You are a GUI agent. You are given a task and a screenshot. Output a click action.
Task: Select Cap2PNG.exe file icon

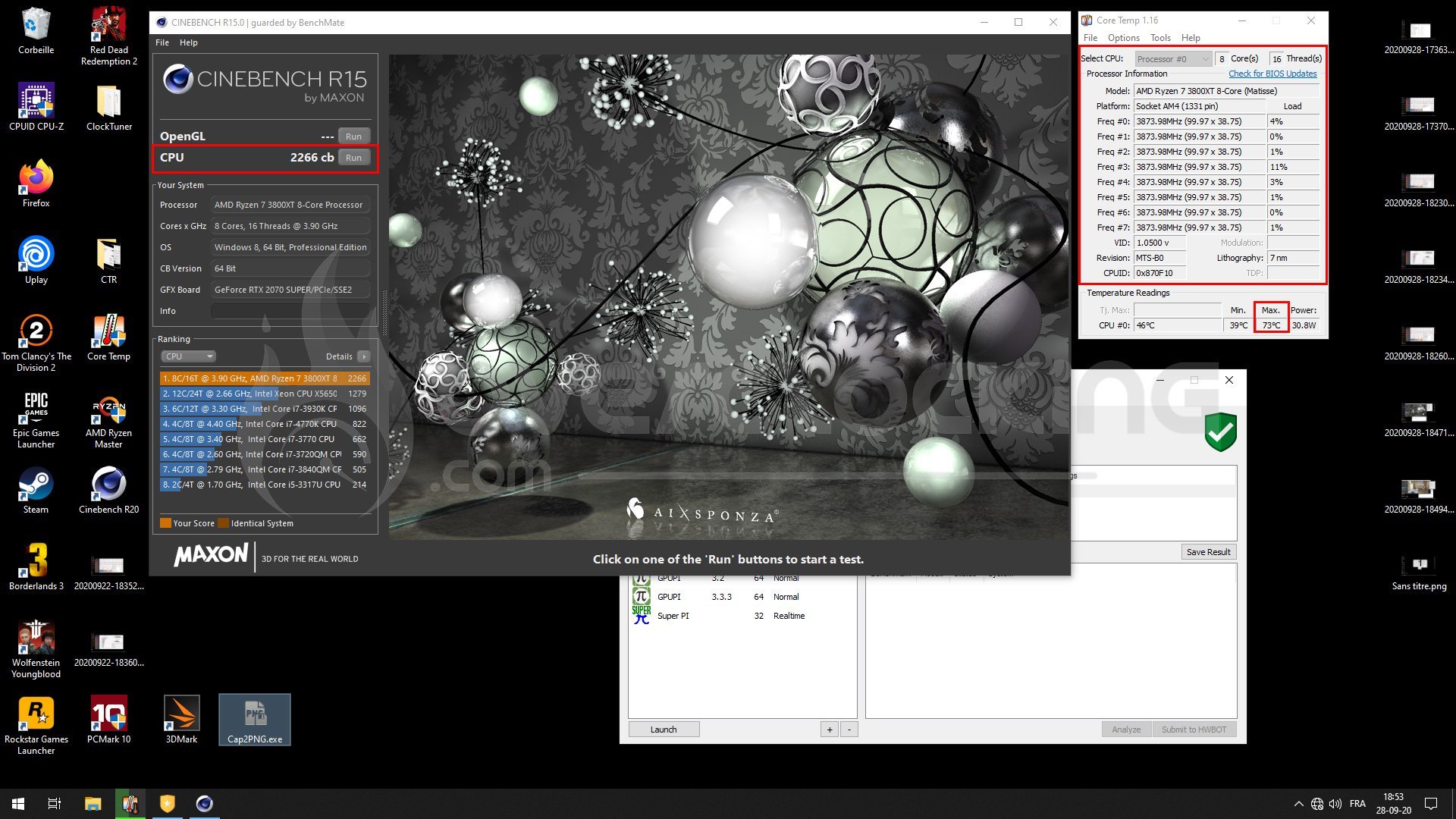(x=255, y=720)
